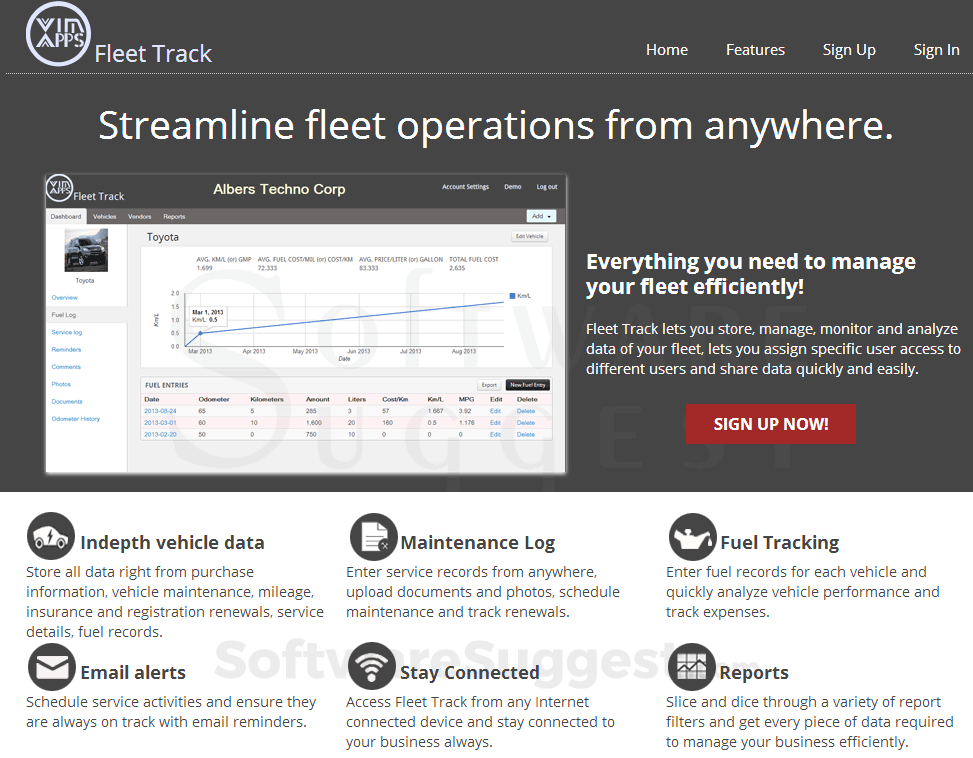Viewport: 973px width, 758px height.
Task: Open the Features navigation link
Action: coord(755,50)
